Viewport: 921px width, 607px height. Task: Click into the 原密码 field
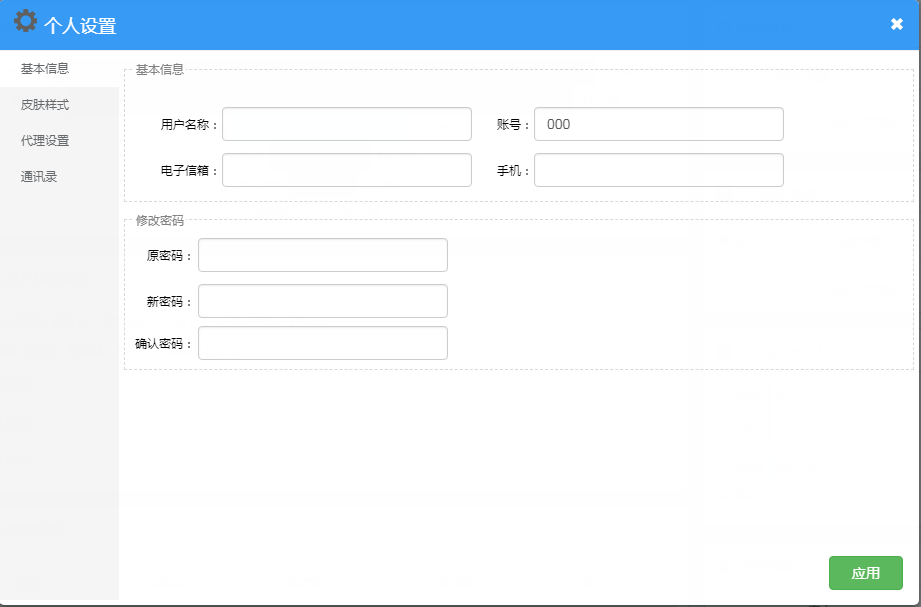click(x=322, y=255)
